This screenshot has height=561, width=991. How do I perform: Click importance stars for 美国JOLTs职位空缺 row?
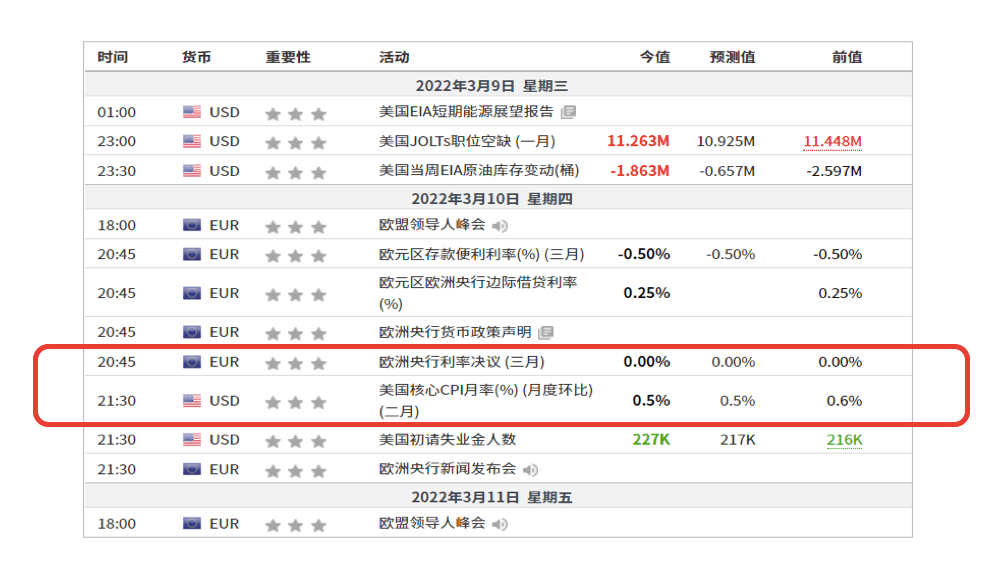pyautogui.click(x=295, y=142)
